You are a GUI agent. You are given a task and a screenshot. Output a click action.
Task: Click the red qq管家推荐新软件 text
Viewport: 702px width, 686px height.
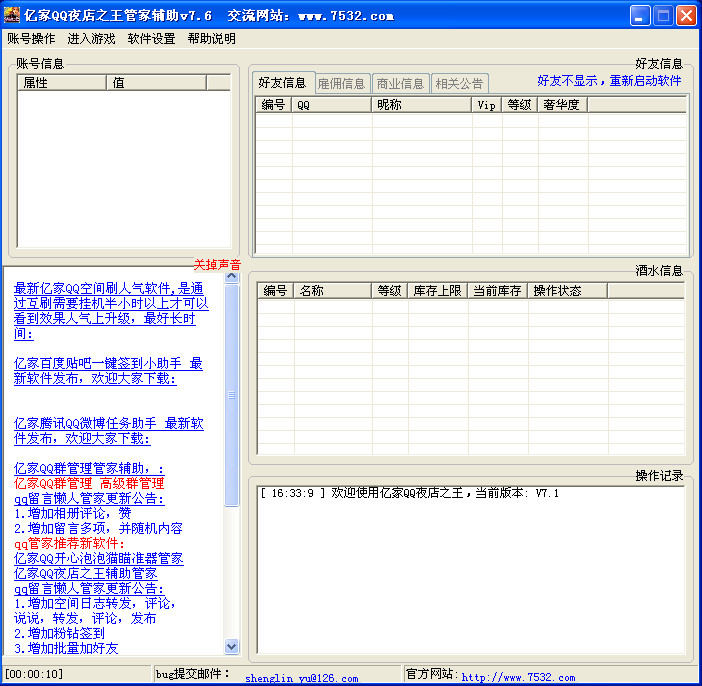(x=69, y=544)
